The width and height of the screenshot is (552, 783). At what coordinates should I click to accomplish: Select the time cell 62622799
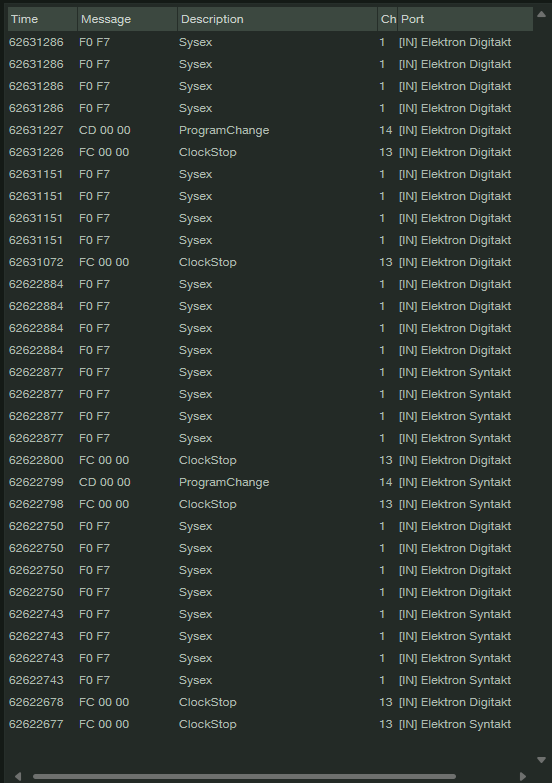coord(36,482)
